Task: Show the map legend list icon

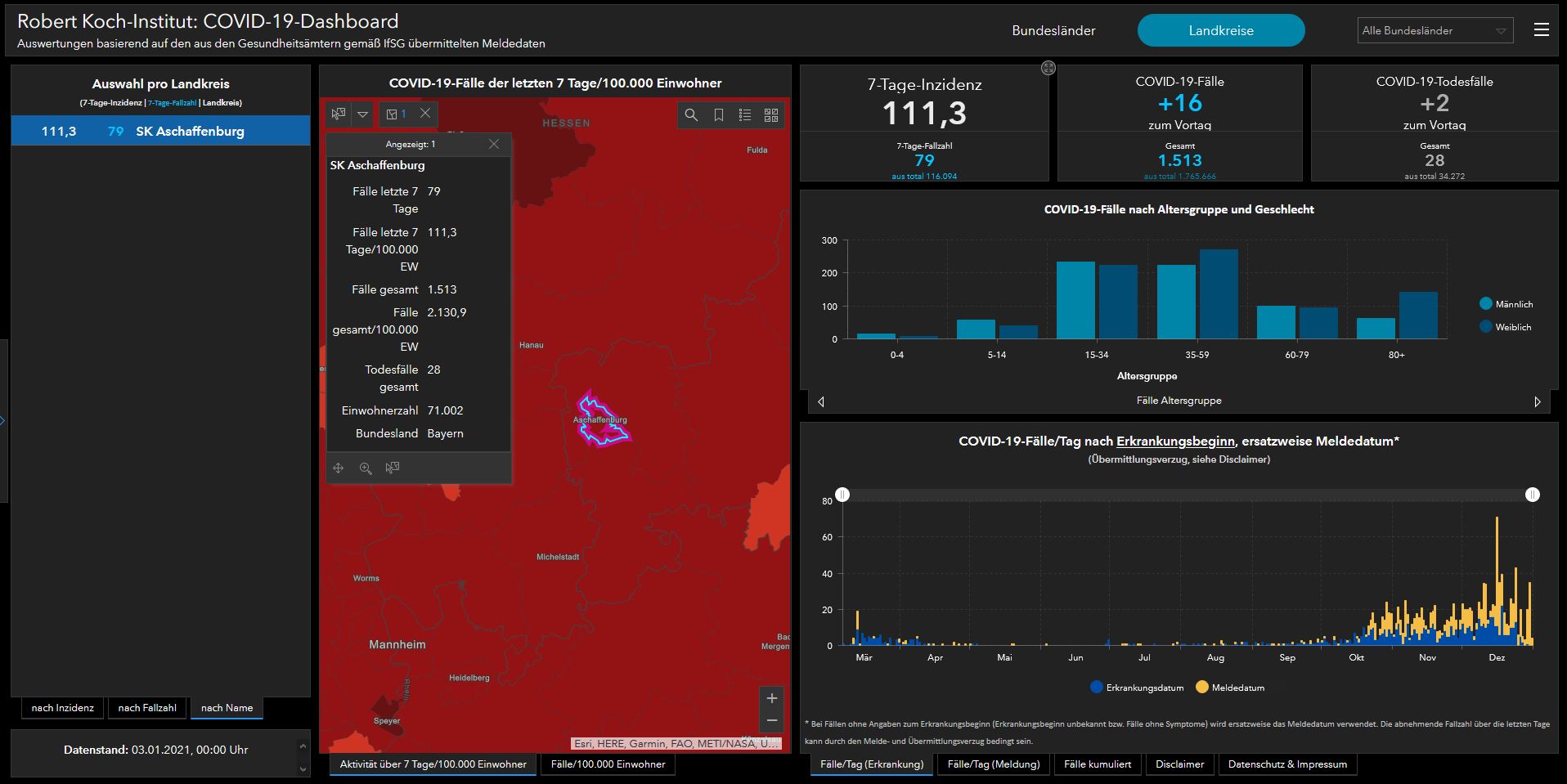Action: click(744, 115)
